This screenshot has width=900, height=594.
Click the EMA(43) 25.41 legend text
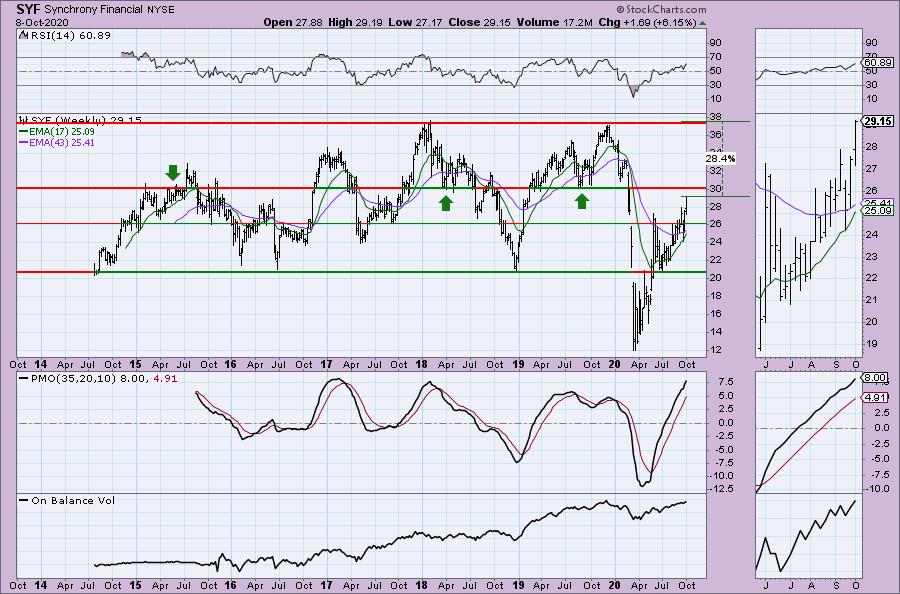(63, 143)
